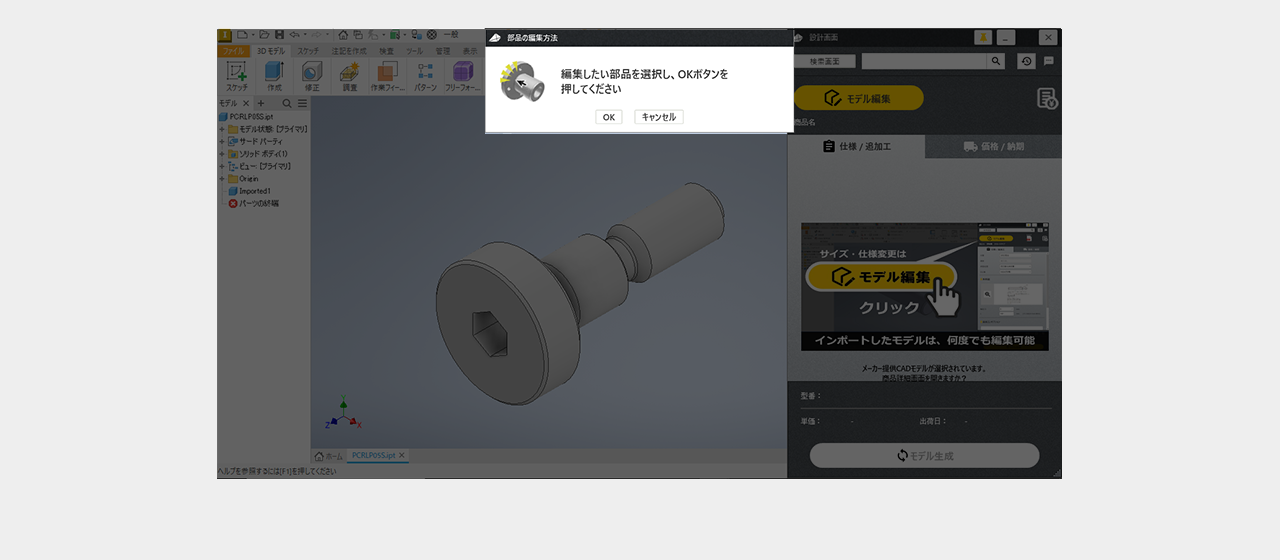Expand the Origin folder in model tree
The width and height of the screenshot is (1280, 560).
(x=222, y=179)
